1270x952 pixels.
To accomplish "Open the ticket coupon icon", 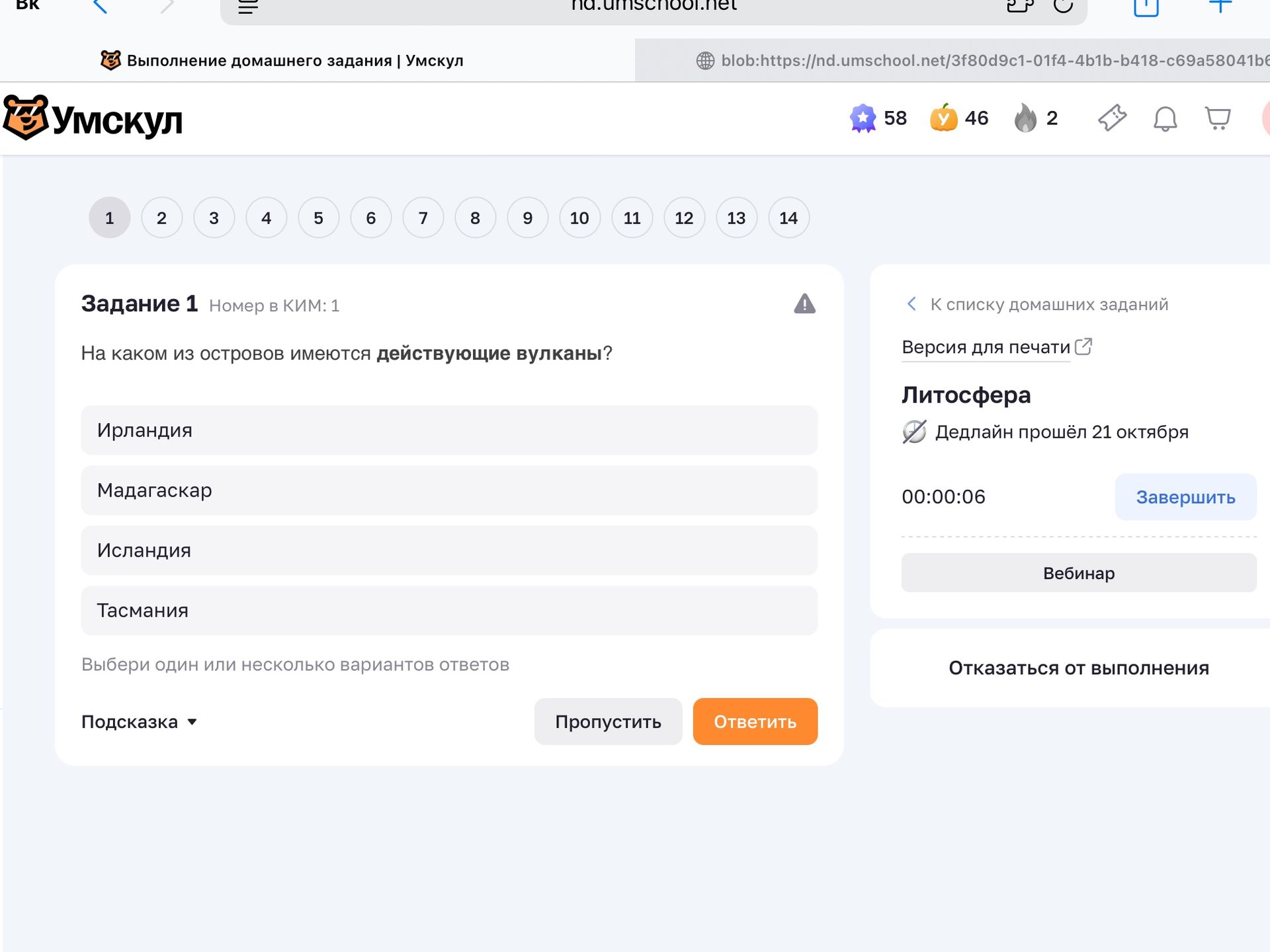I will pyautogui.click(x=1113, y=118).
